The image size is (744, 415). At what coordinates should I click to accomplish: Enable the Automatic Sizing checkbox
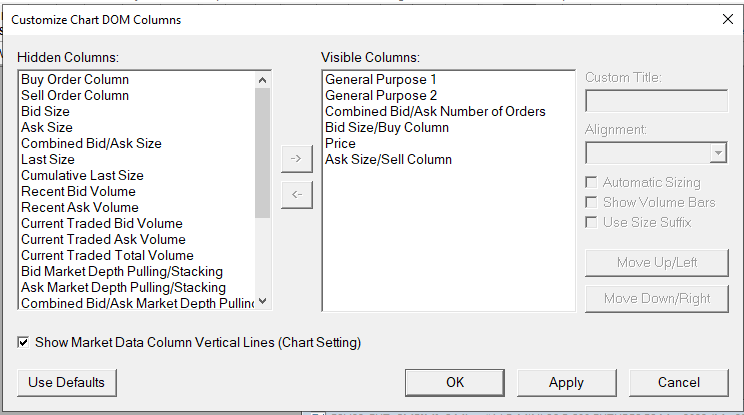pyautogui.click(x=593, y=183)
